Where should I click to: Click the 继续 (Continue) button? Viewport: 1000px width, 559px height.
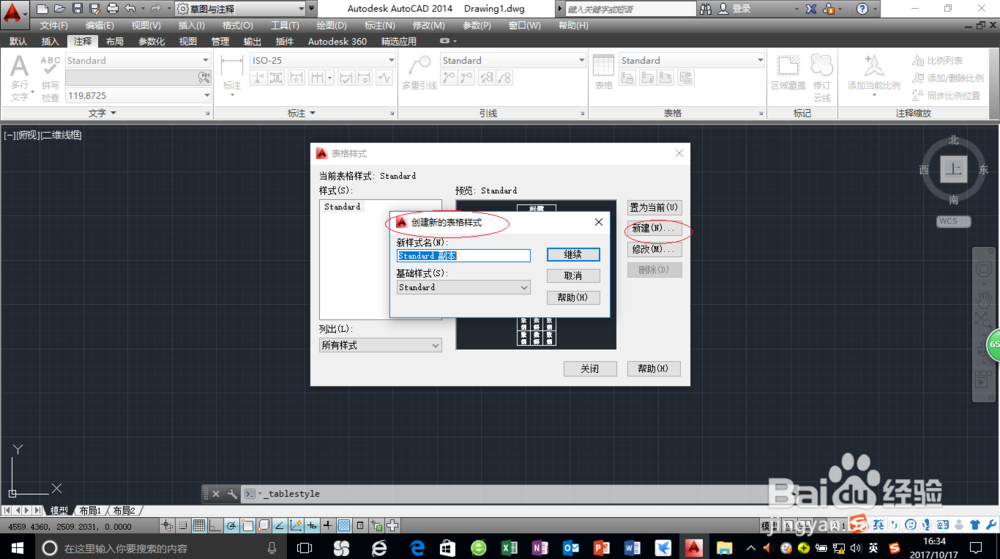click(x=573, y=254)
